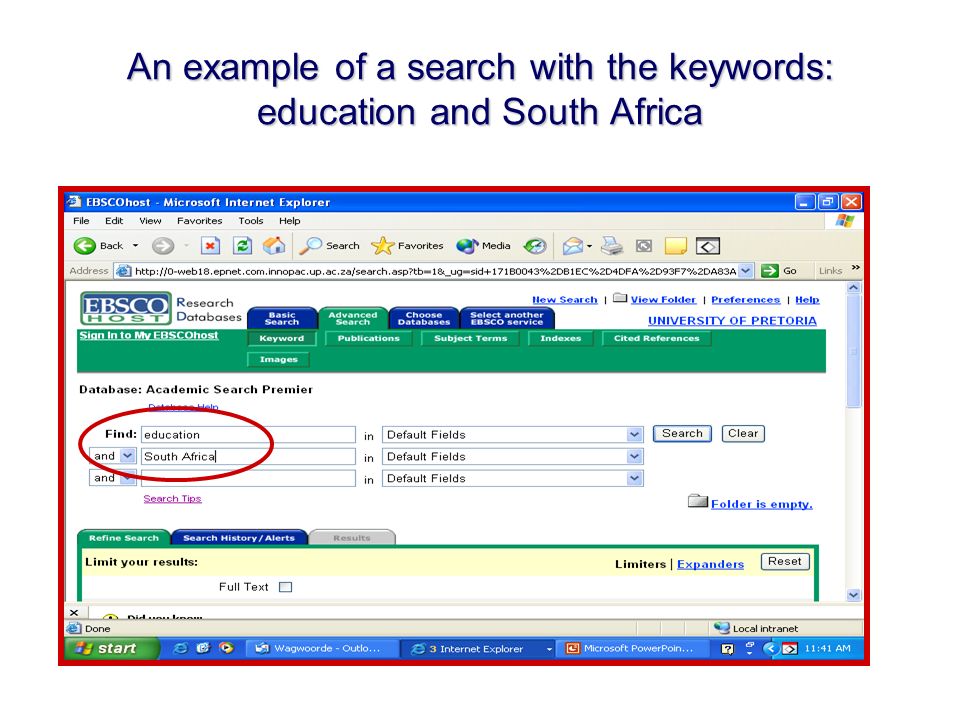Expand the address bar URL dropdown
The width and height of the screenshot is (960, 720).
[745, 271]
